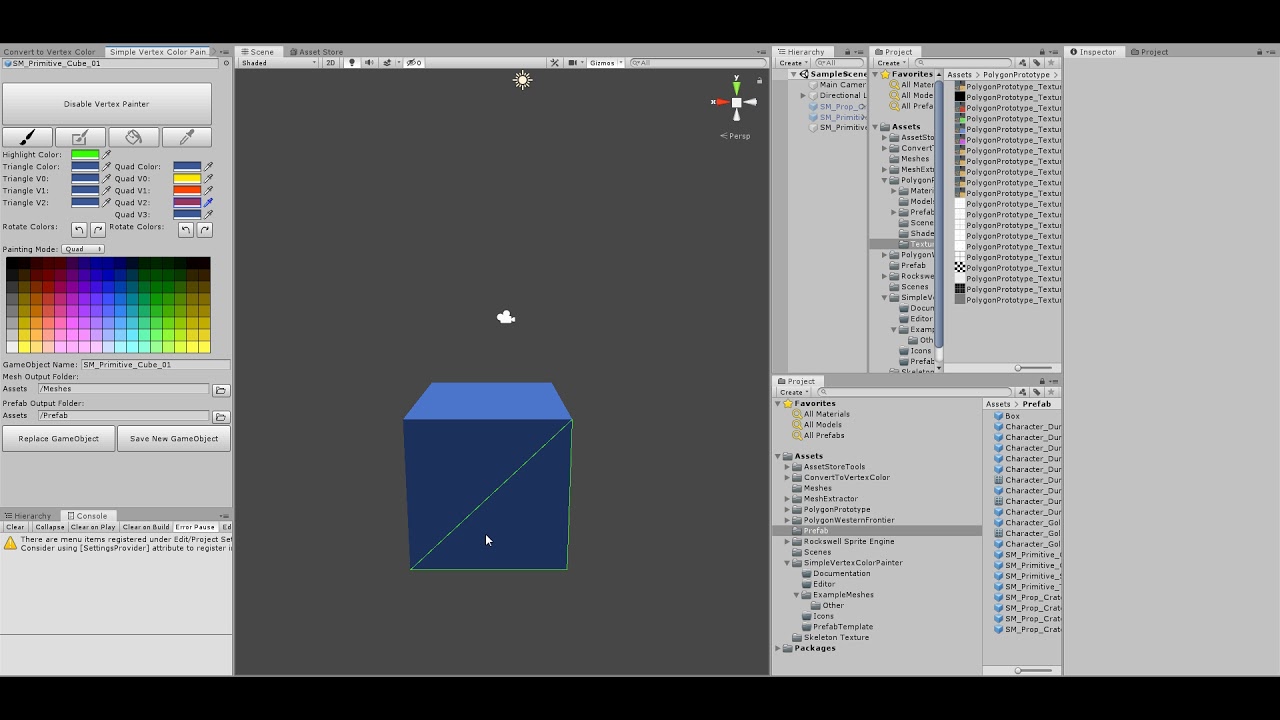Select the large eyedropper tool button

186,138
